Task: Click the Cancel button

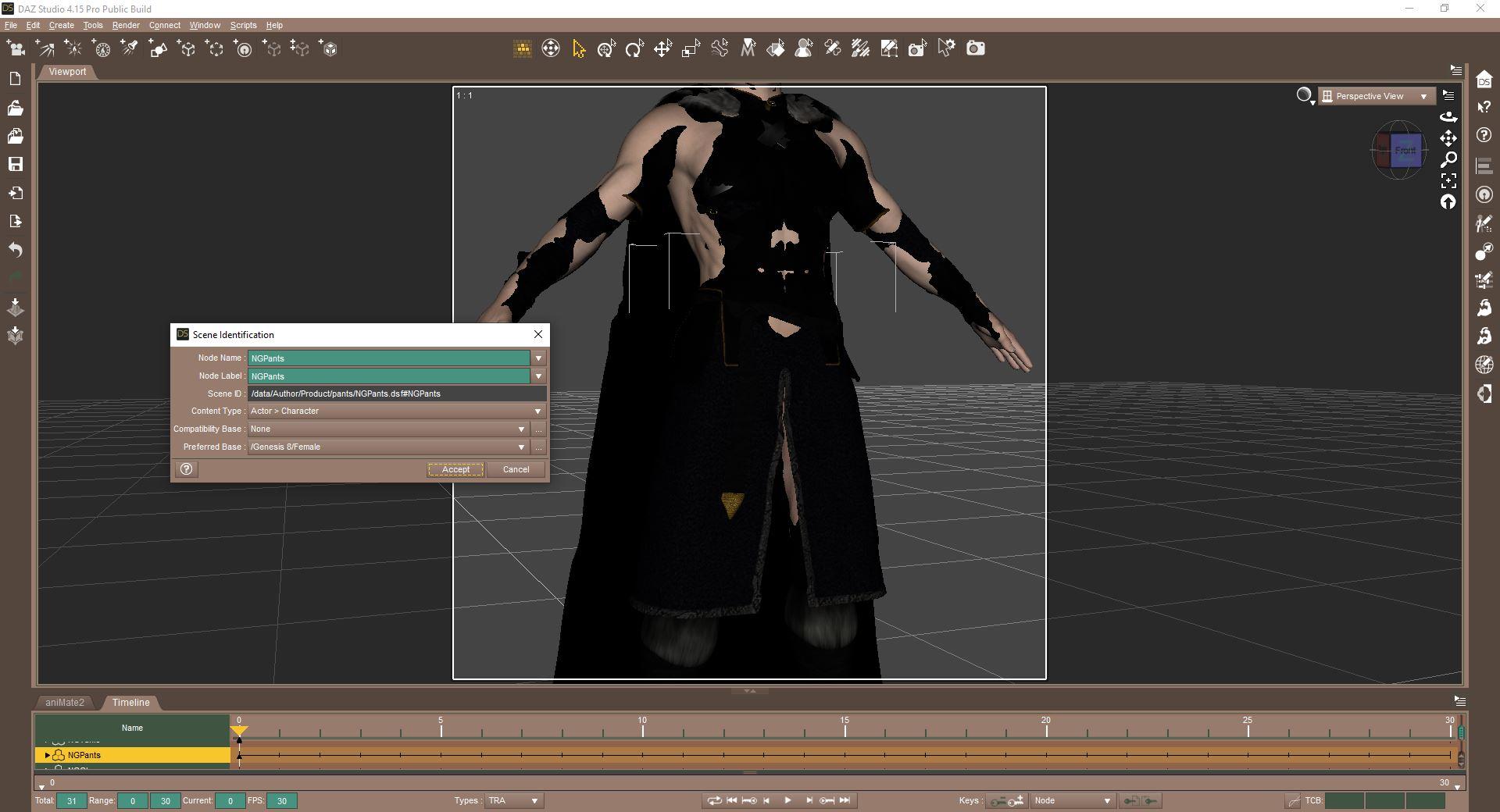Action: 516,470
